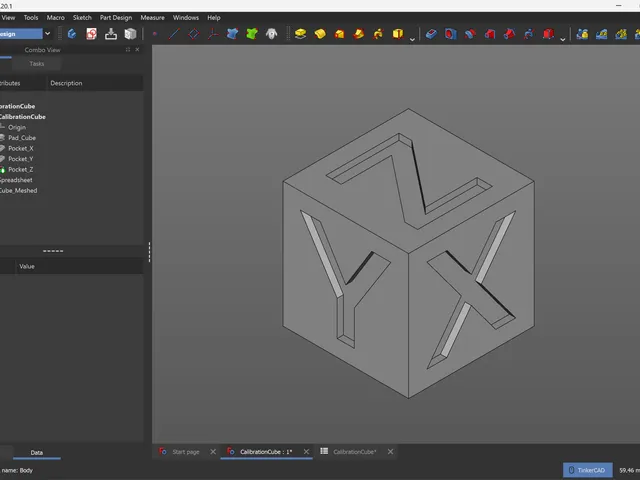Select Pocket_X in the model tree
This screenshot has width=640, height=480.
pyautogui.click(x=20, y=149)
